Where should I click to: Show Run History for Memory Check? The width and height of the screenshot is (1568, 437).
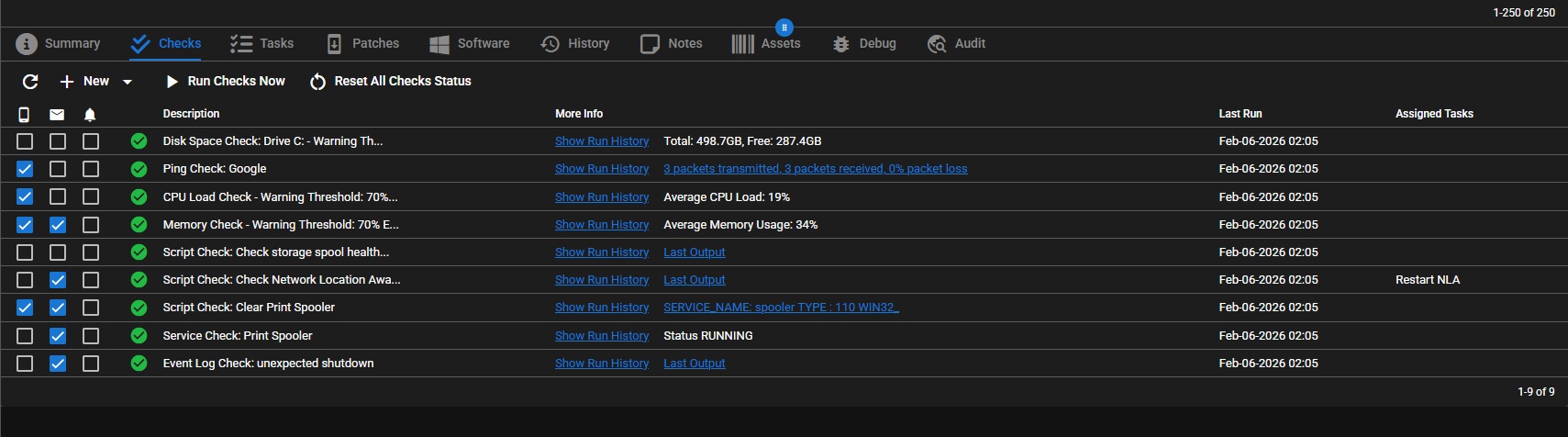[x=602, y=224]
